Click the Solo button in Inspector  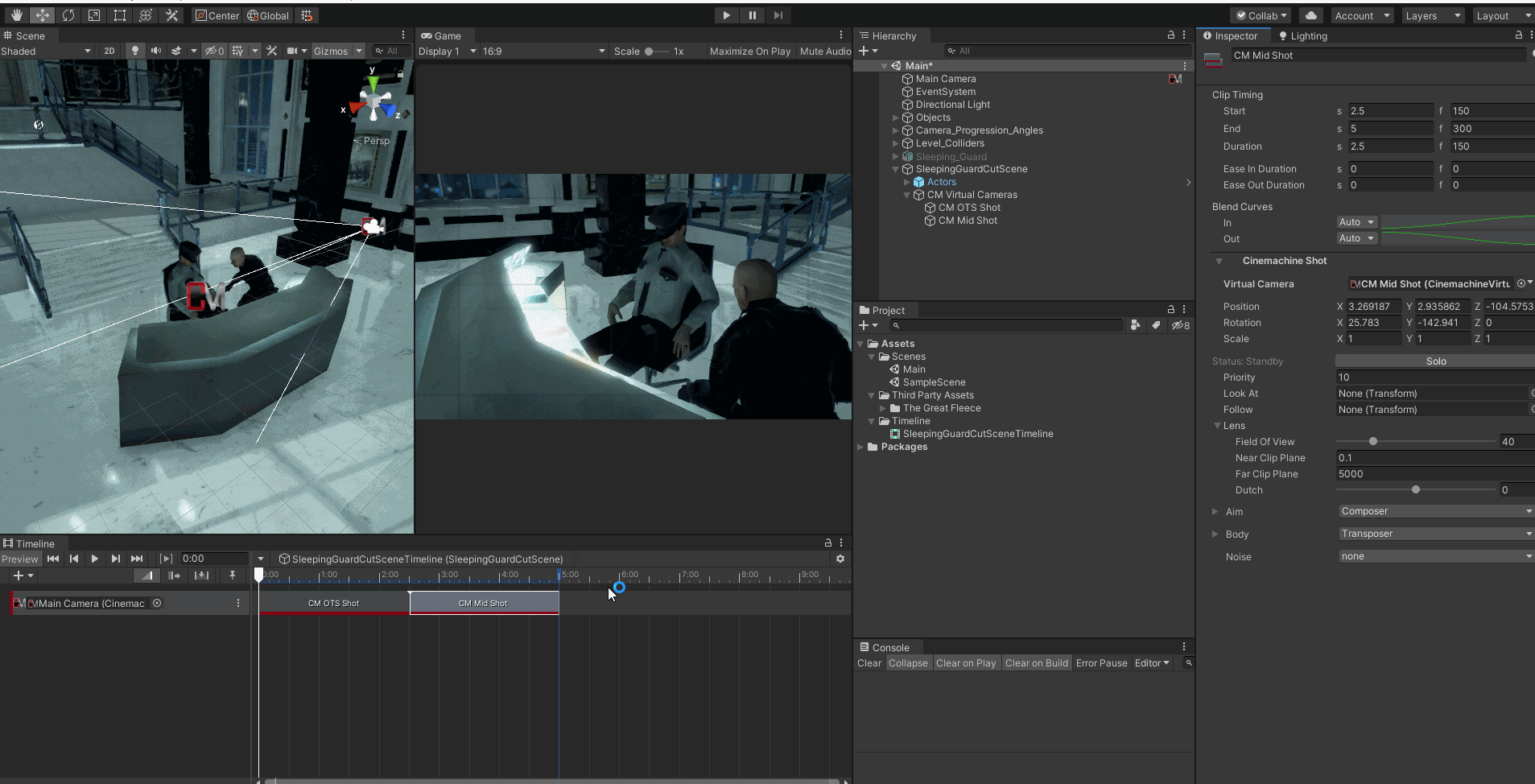(x=1435, y=361)
